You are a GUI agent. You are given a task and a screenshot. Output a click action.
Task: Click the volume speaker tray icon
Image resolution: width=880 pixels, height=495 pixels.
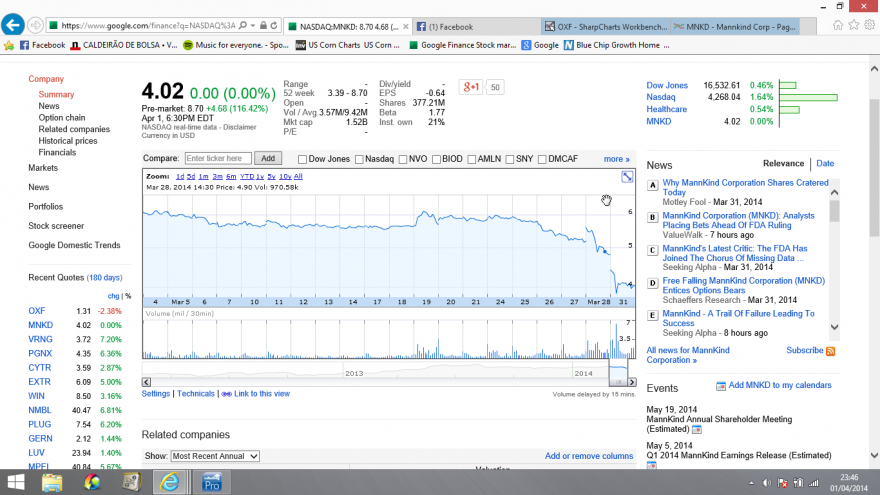tap(767, 483)
